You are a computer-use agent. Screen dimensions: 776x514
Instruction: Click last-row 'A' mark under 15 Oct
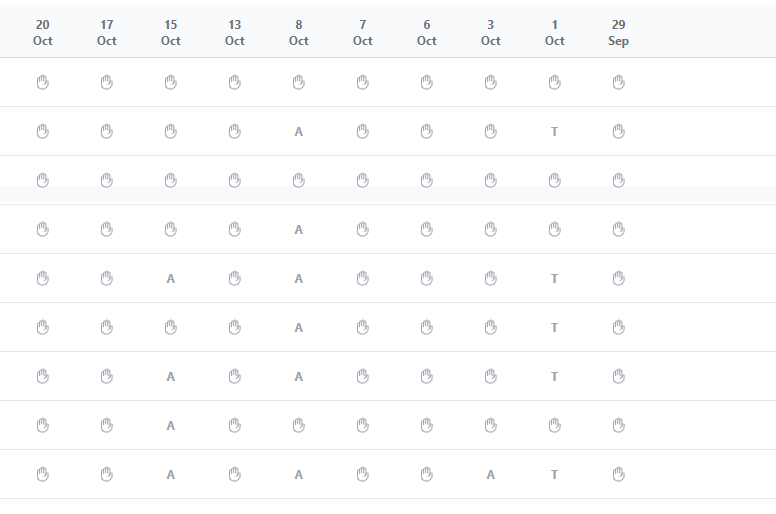(x=170, y=475)
